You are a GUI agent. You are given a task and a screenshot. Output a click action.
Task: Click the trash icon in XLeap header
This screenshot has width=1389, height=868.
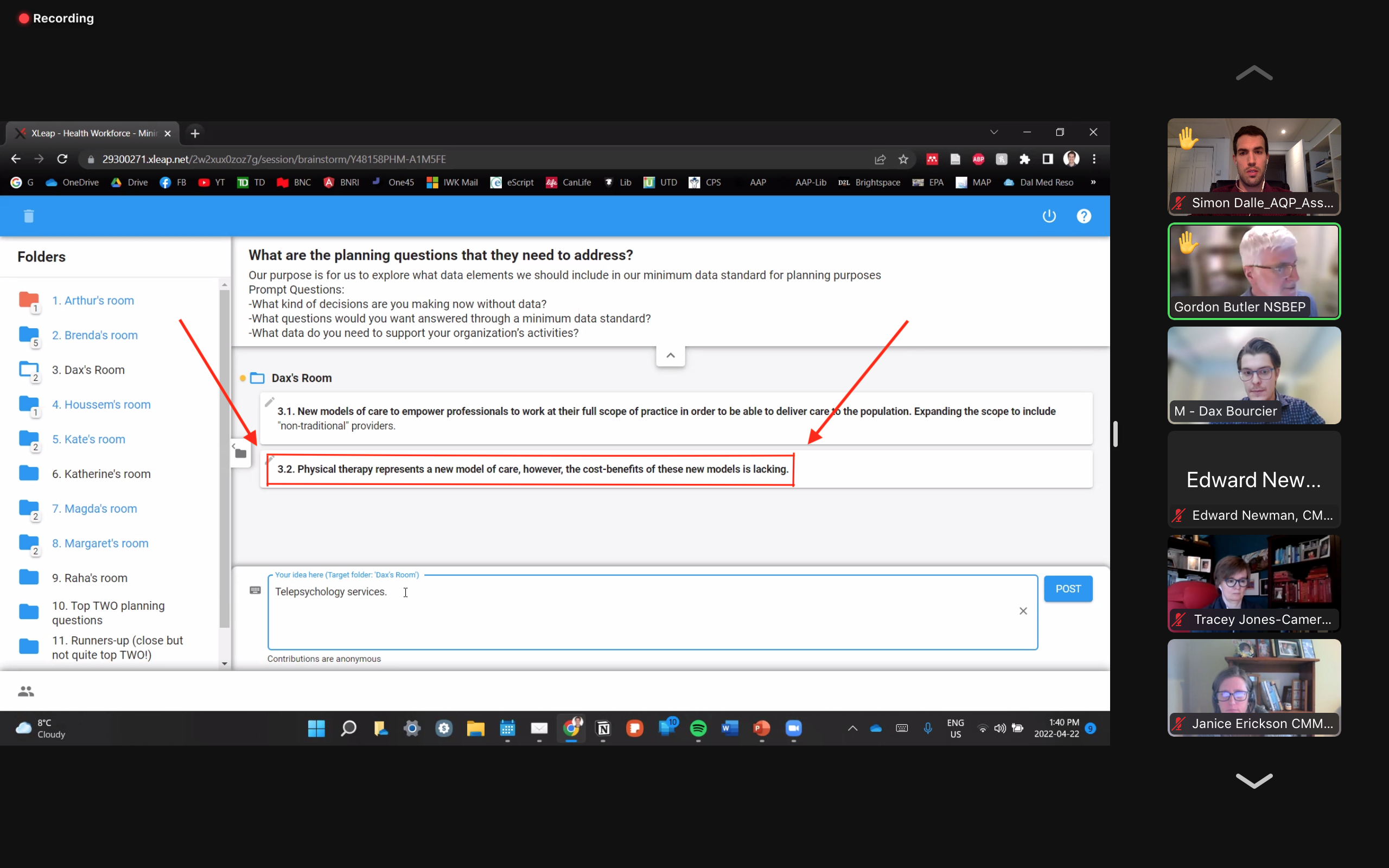click(29, 216)
